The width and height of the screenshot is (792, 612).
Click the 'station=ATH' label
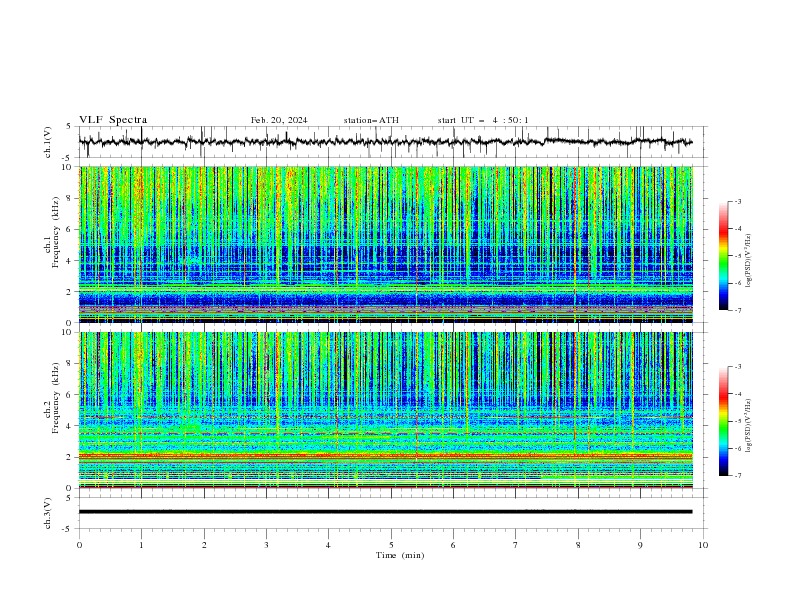[x=371, y=120]
